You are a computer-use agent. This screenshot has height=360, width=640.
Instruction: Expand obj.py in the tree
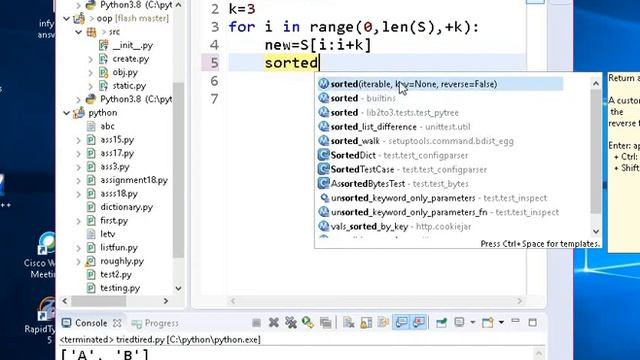point(90,73)
